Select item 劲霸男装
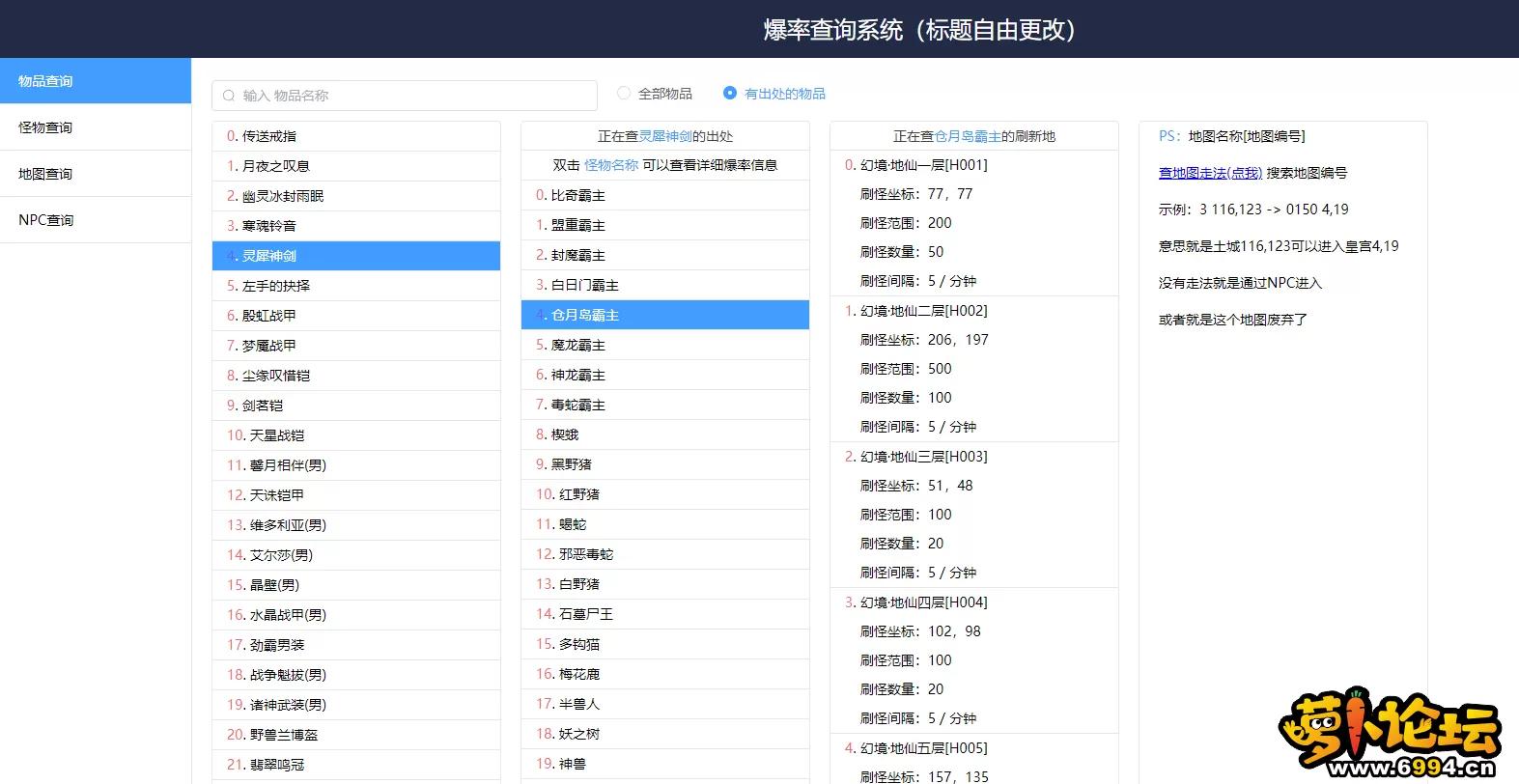 tap(356, 645)
